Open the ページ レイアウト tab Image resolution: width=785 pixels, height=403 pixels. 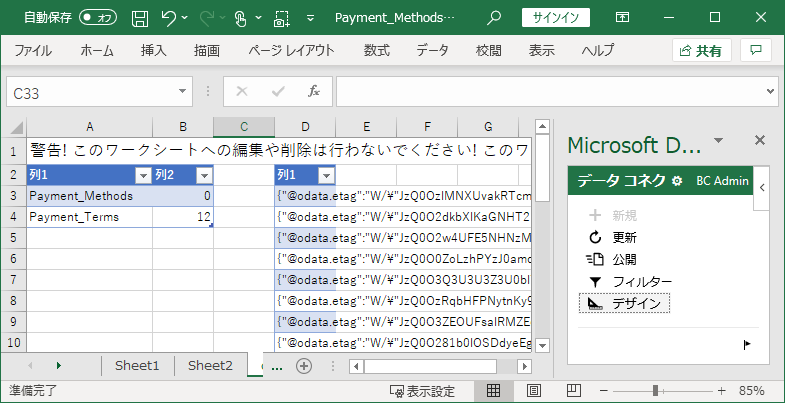[291, 50]
